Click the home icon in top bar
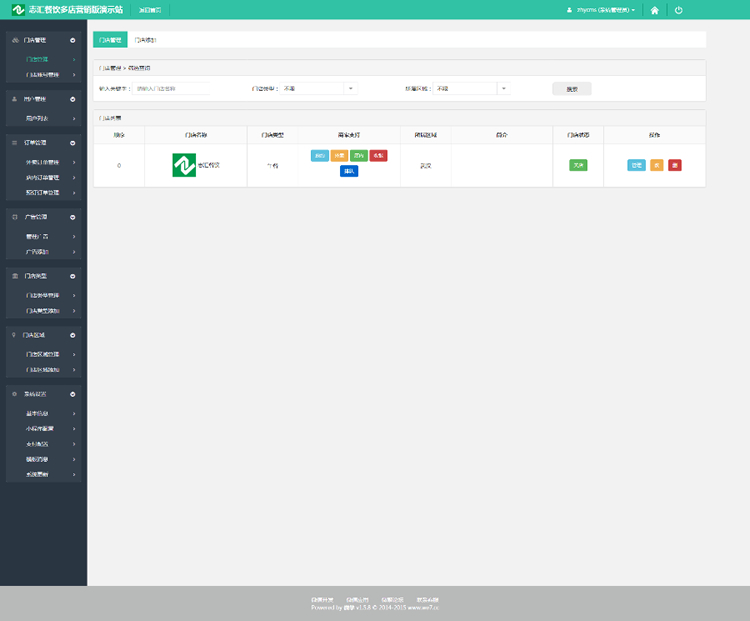Image resolution: width=750 pixels, height=621 pixels. 654,10
